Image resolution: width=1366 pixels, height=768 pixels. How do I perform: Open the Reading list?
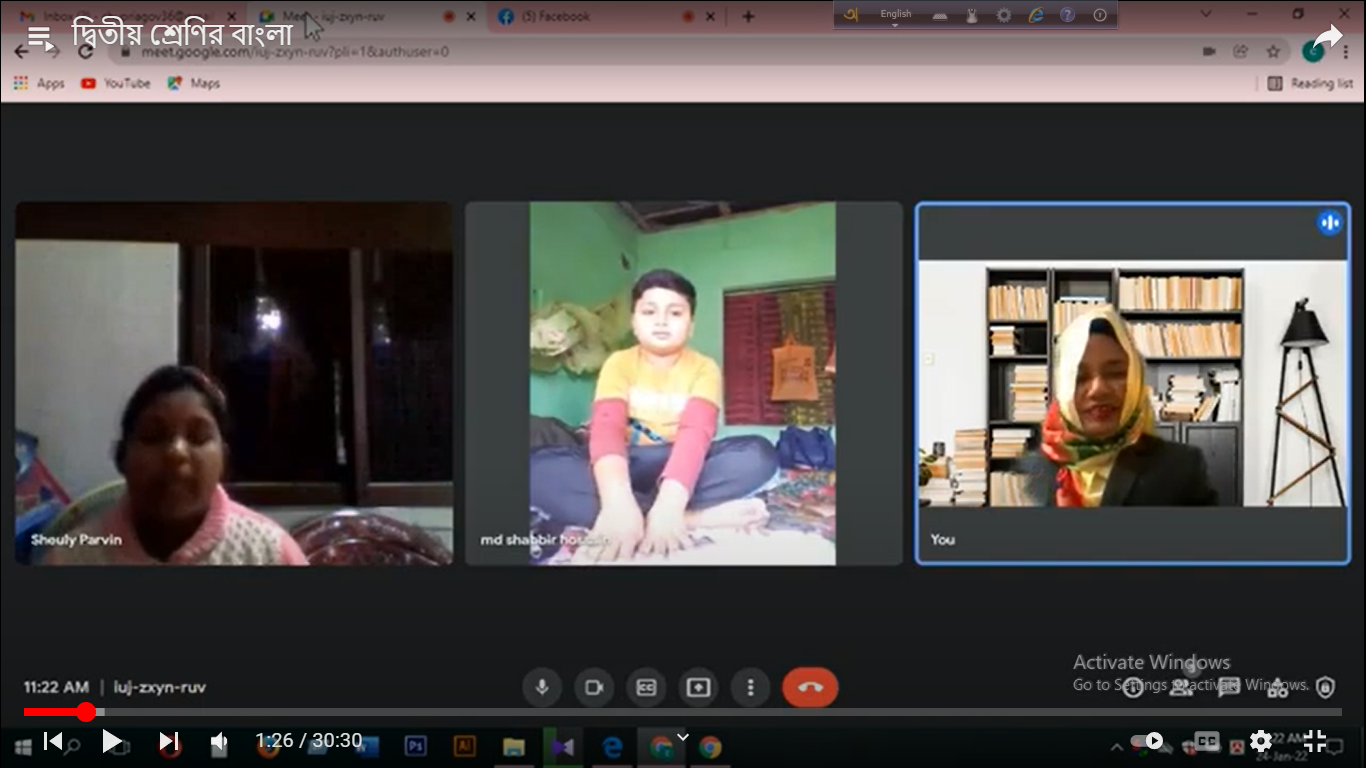[1310, 84]
